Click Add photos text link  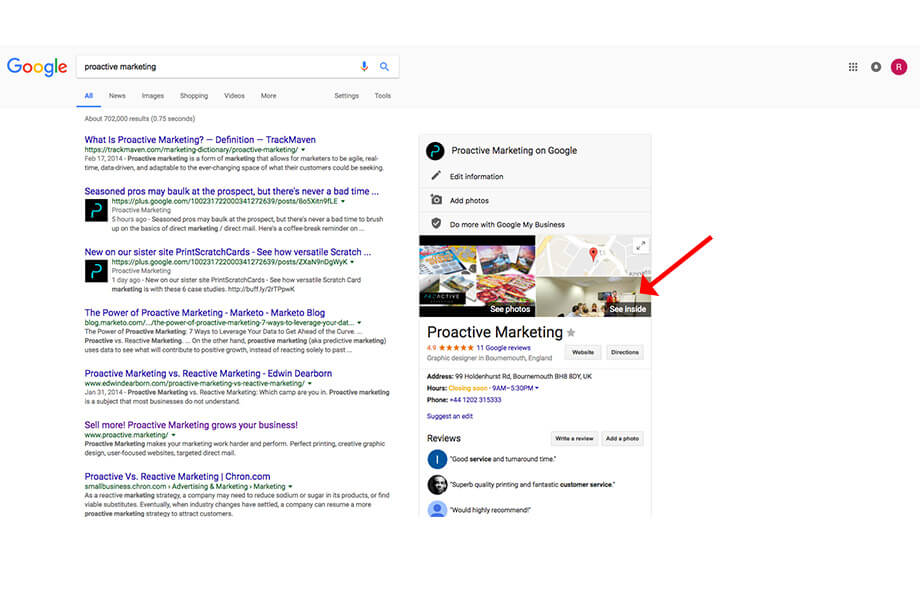click(469, 200)
